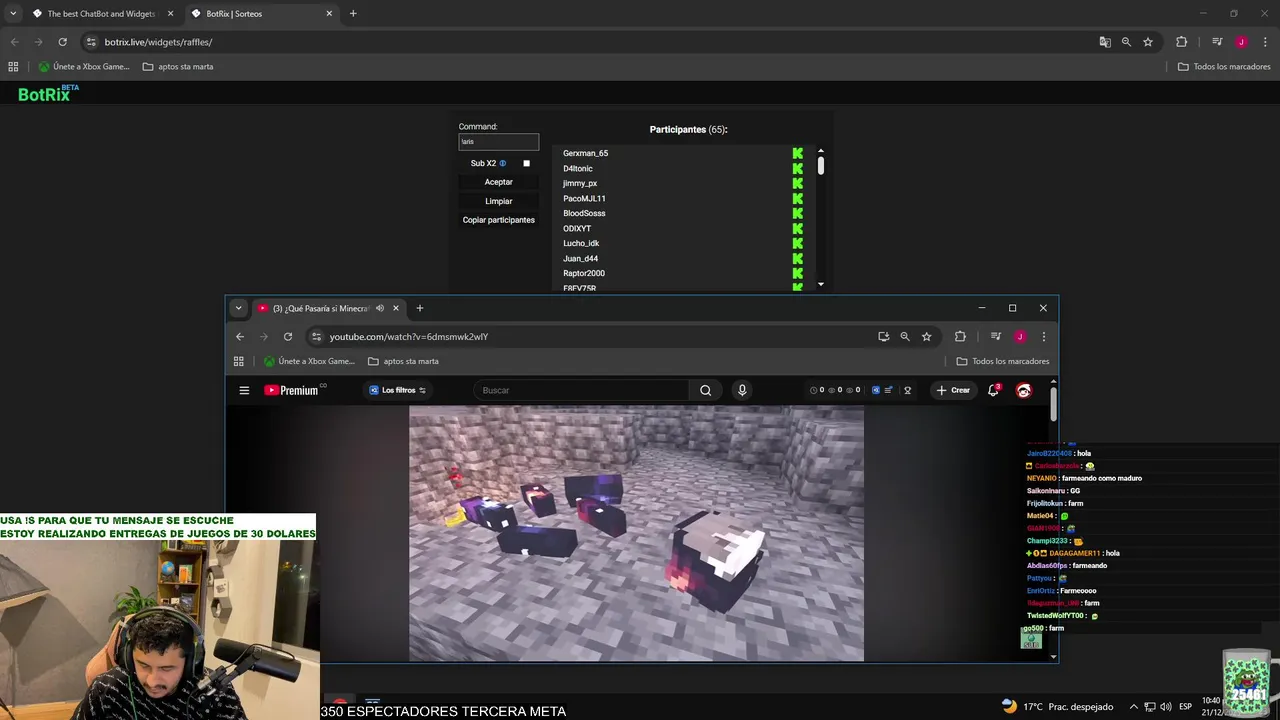Open the Los filtros dropdown
The height and width of the screenshot is (720, 1280).
click(x=398, y=390)
